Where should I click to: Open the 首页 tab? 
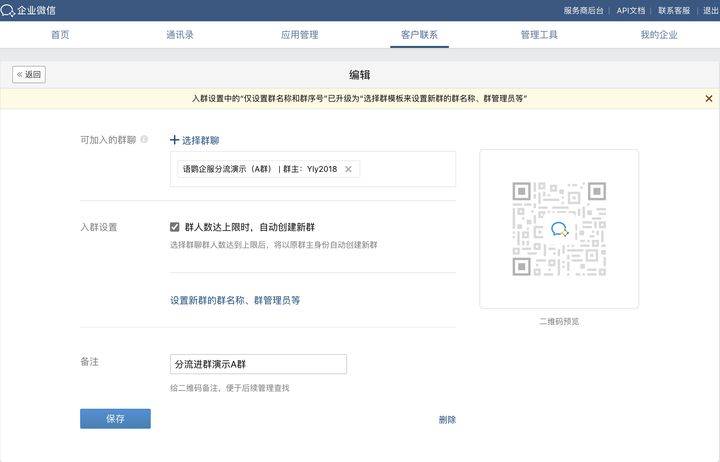pos(60,35)
